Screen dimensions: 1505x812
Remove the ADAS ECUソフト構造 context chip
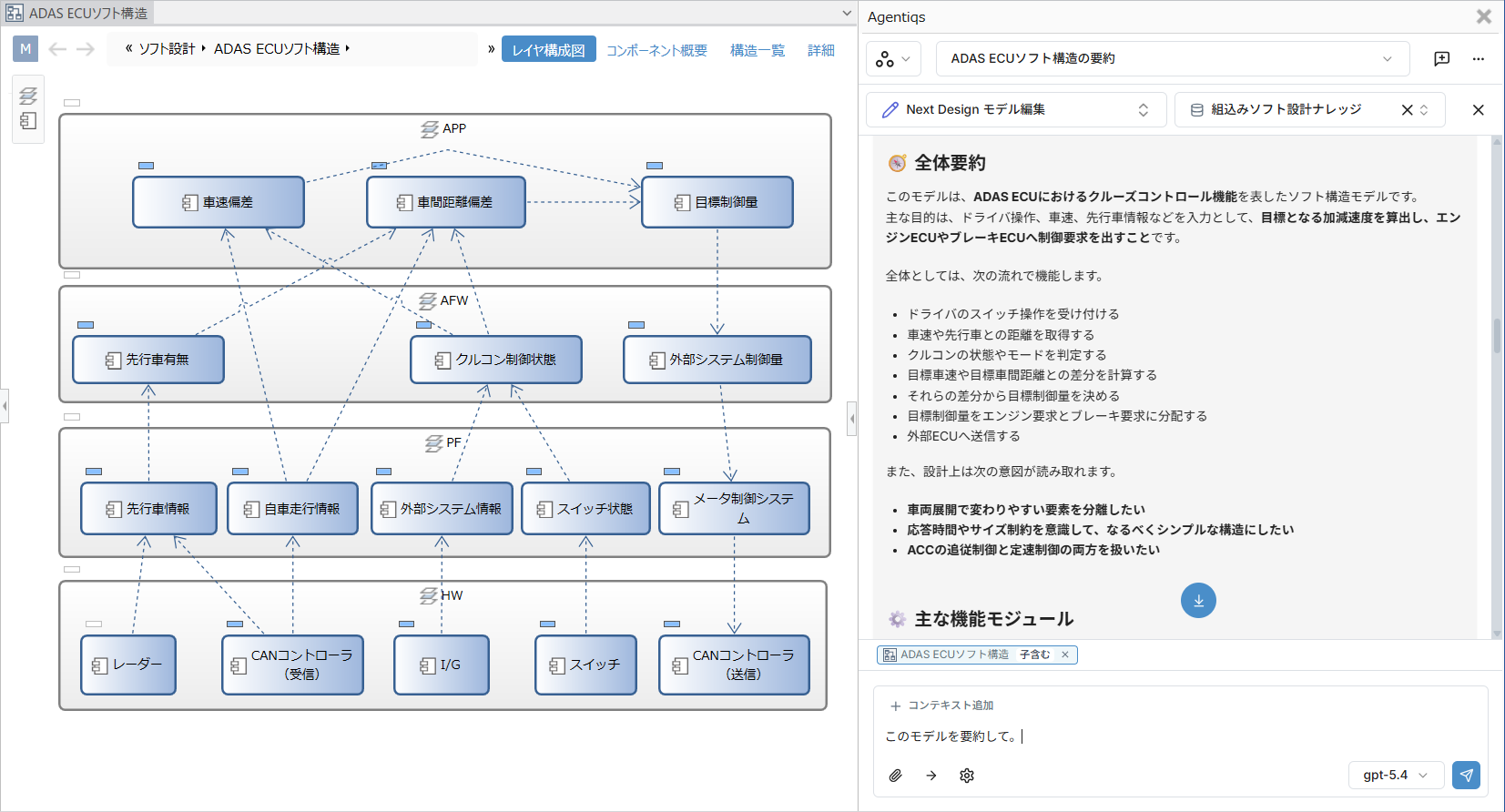tap(1064, 655)
